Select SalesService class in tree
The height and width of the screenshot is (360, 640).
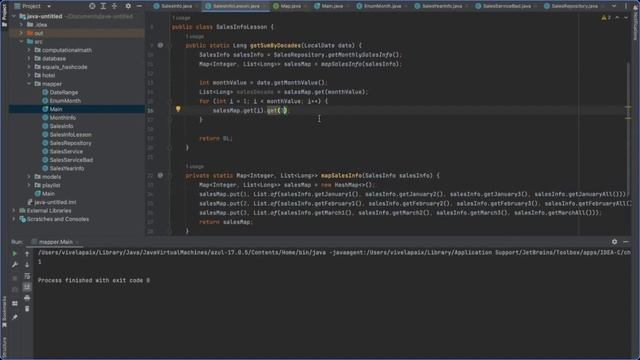point(66,151)
